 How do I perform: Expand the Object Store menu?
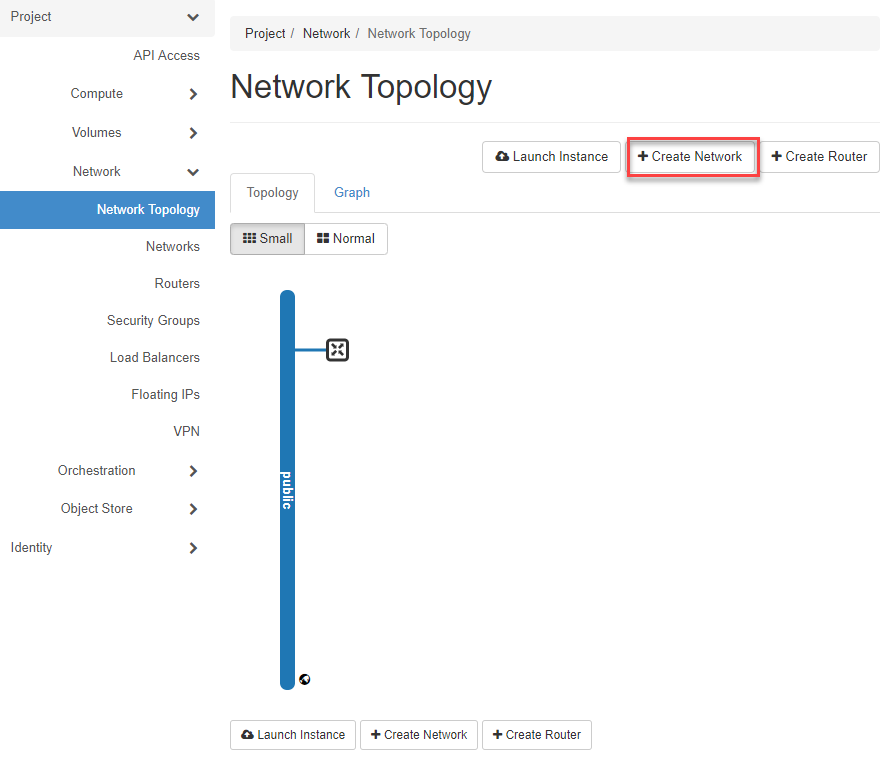click(x=193, y=509)
